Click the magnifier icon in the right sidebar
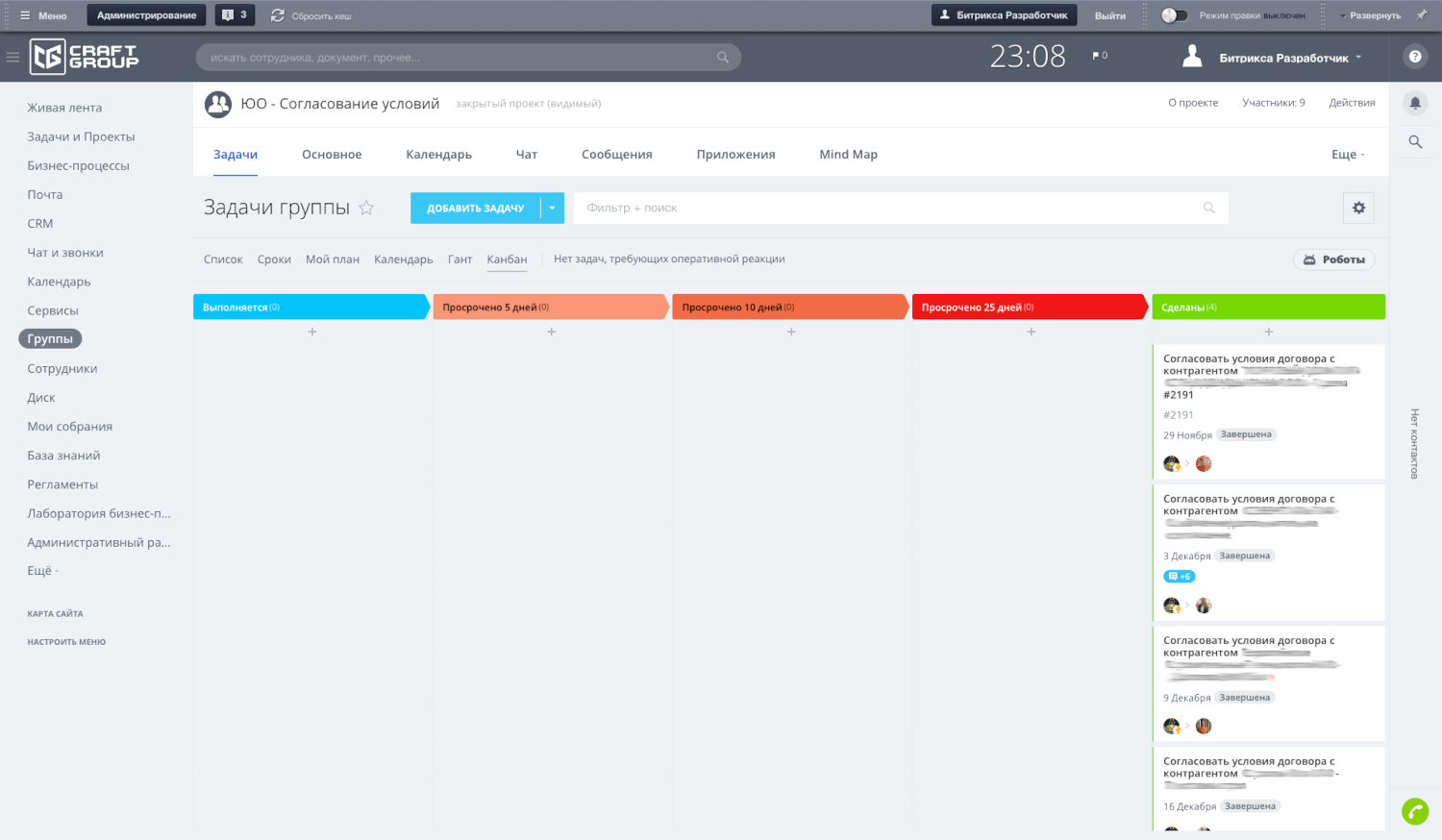 pos(1415,142)
